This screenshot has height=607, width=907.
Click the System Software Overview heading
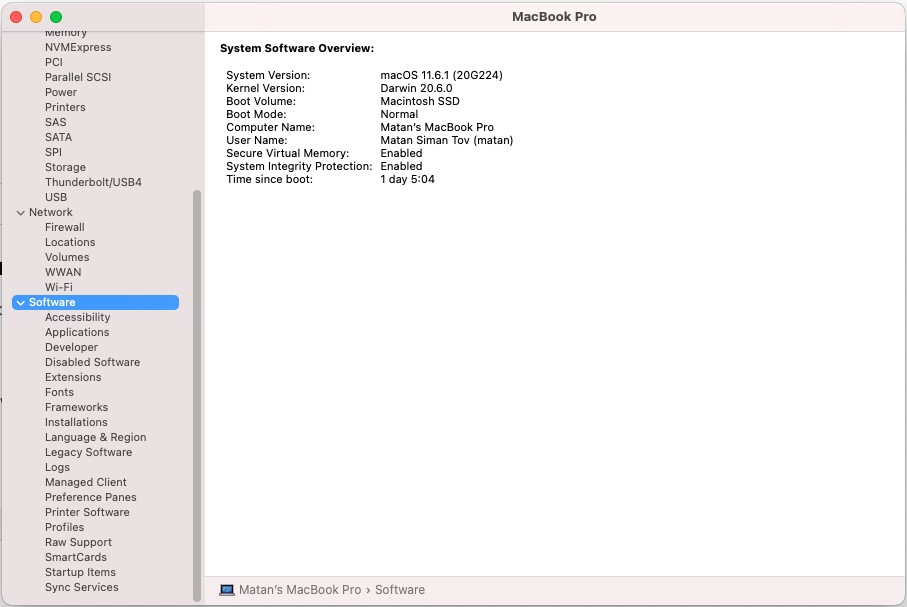click(297, 49)
